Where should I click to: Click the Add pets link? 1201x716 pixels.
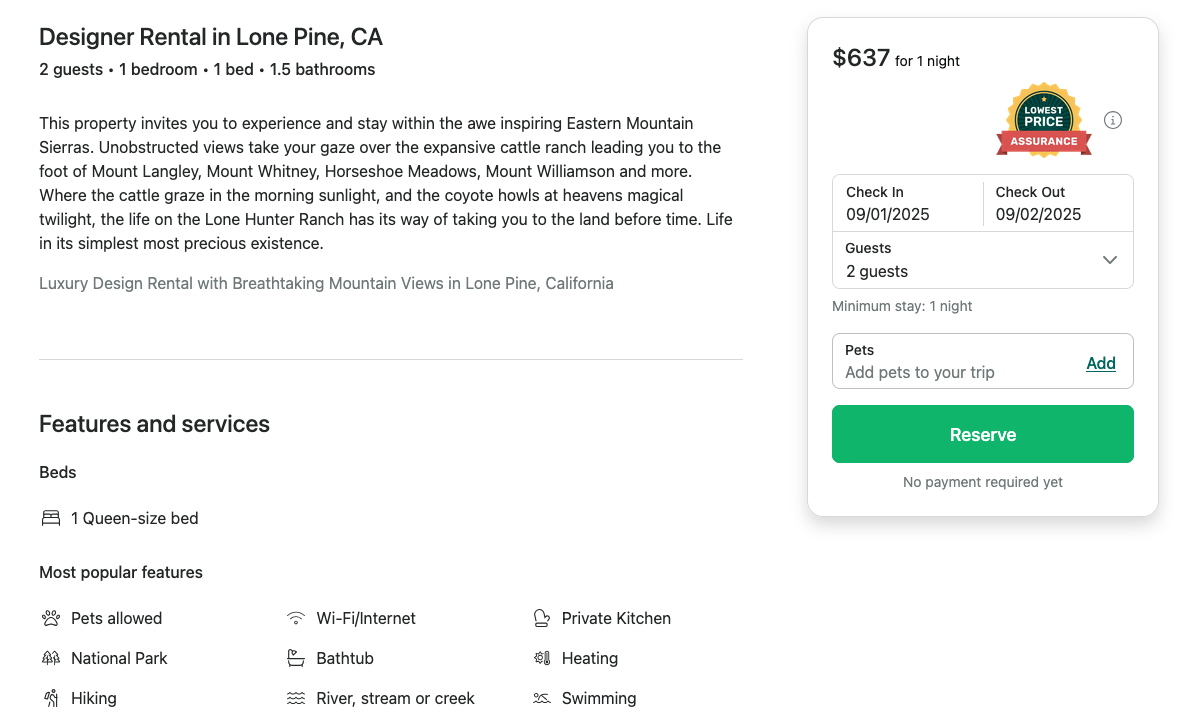pyautogui.click(x=1100, y=363)
